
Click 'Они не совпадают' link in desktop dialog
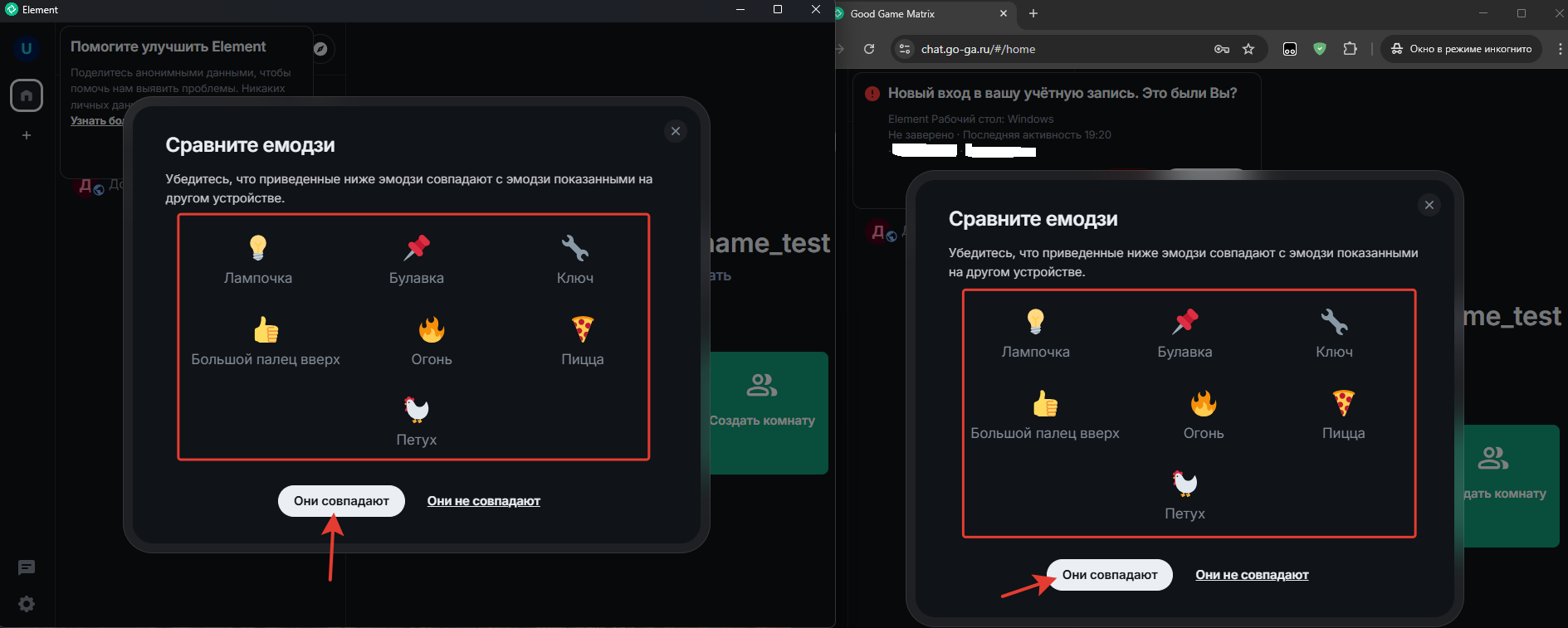pyautogui.click(x=484, y=501)
